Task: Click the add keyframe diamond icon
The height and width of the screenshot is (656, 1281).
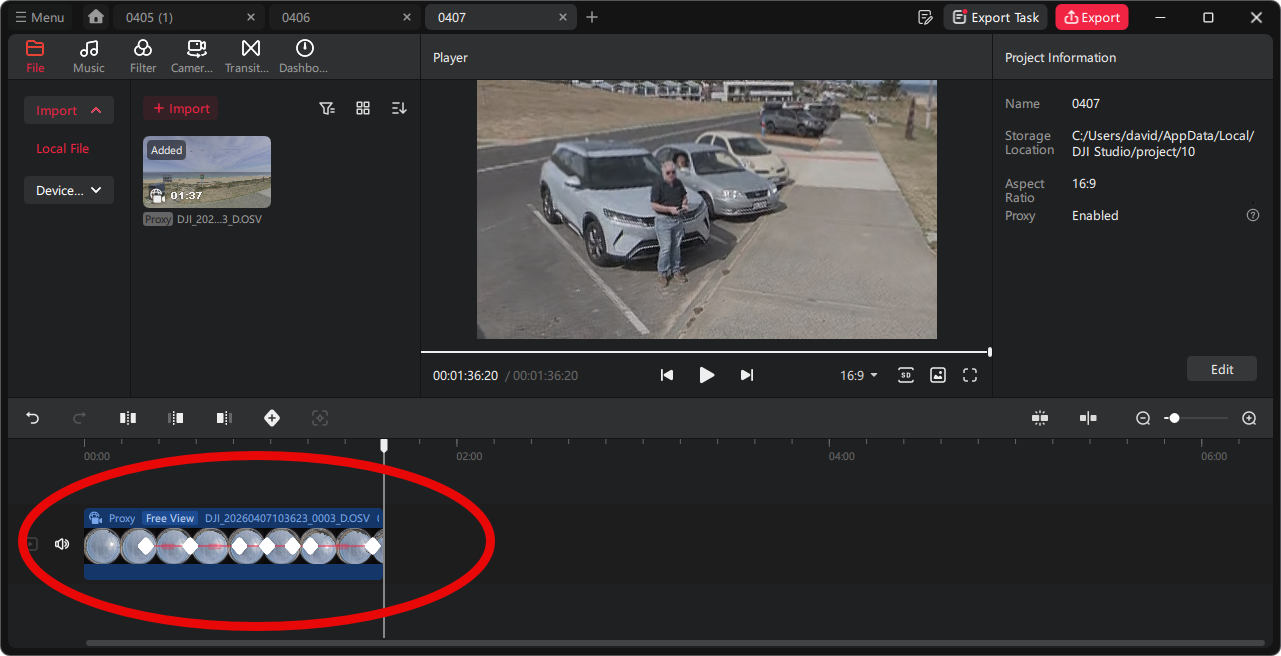Action: click(272, 418)
